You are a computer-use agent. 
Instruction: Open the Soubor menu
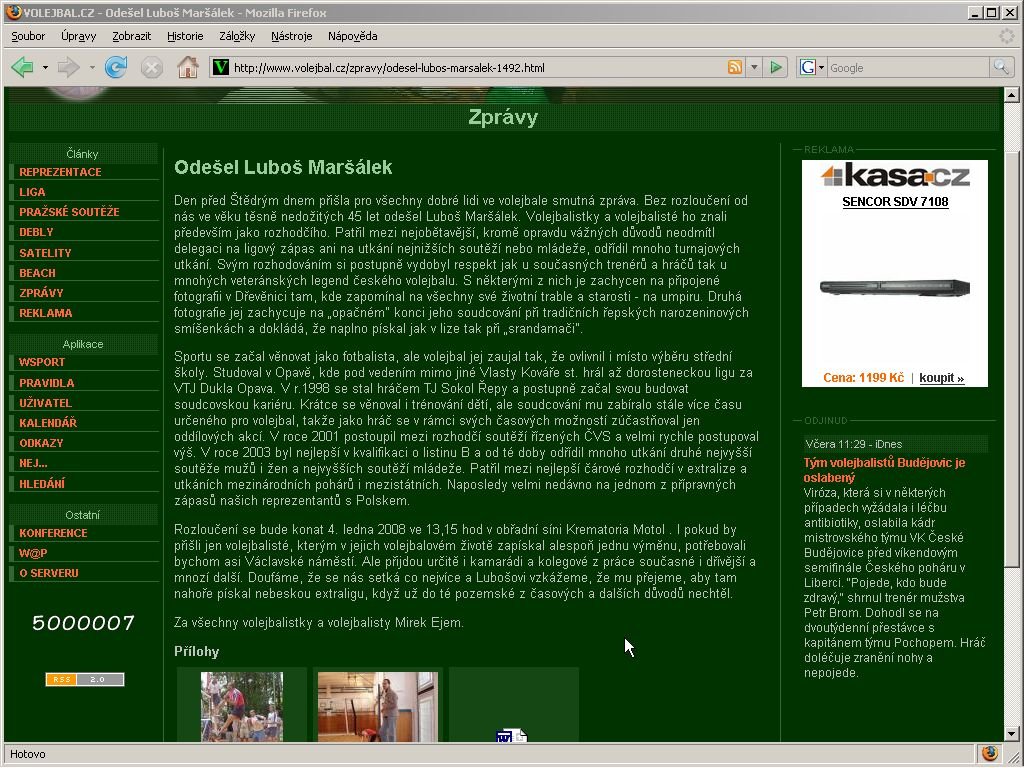coord(28,36)
